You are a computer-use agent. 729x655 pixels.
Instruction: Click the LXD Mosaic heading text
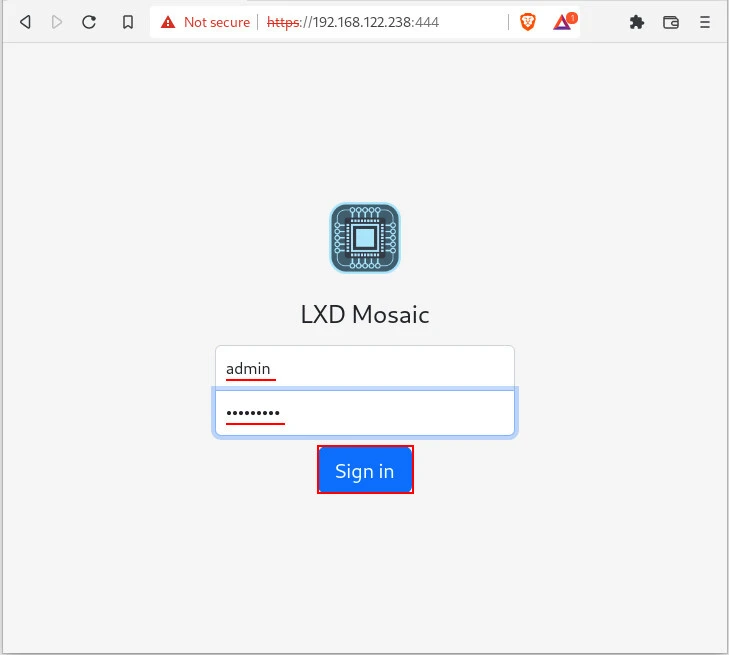(x=365, y=315)
